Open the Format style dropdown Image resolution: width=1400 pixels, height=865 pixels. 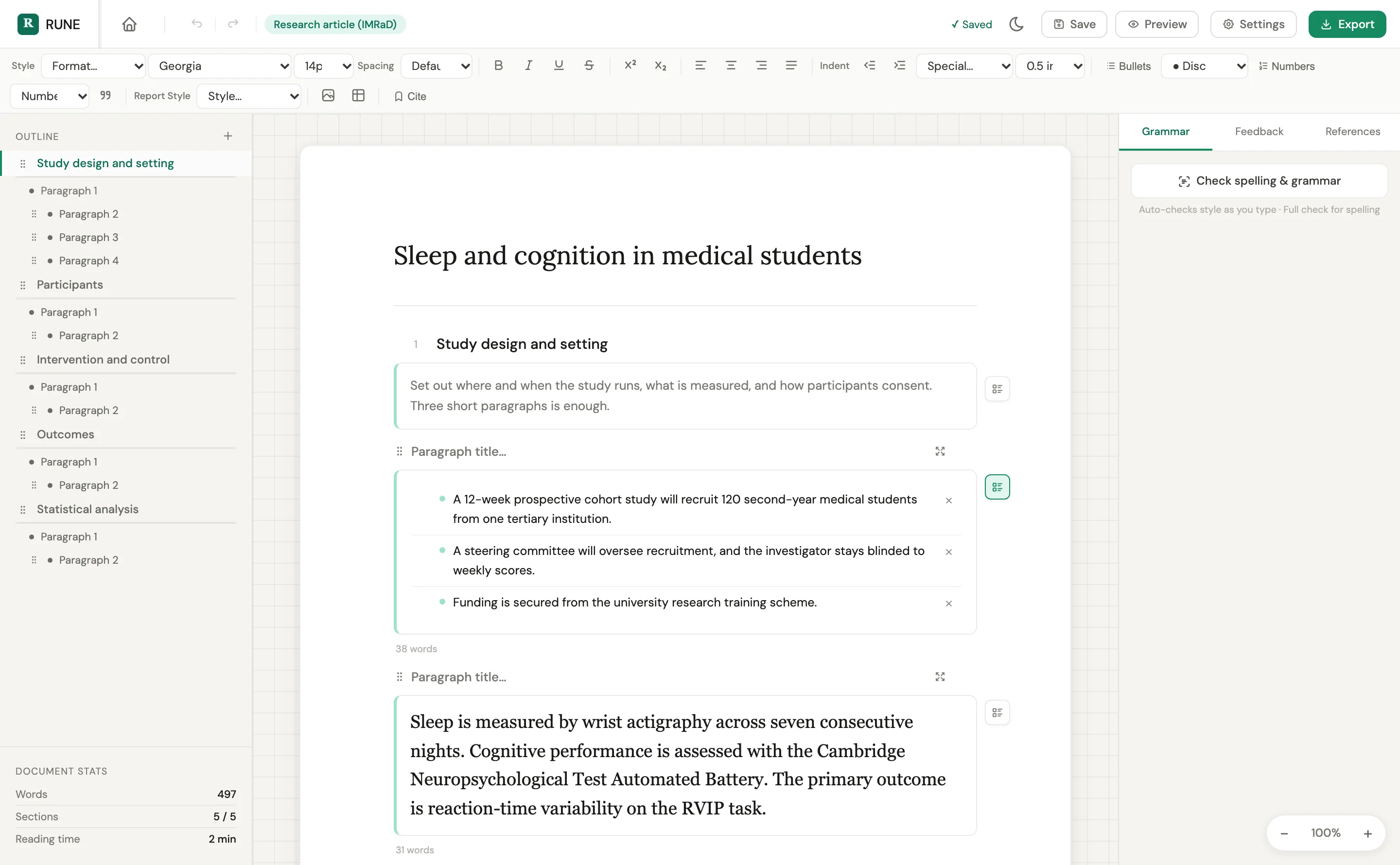pos(94,66)
